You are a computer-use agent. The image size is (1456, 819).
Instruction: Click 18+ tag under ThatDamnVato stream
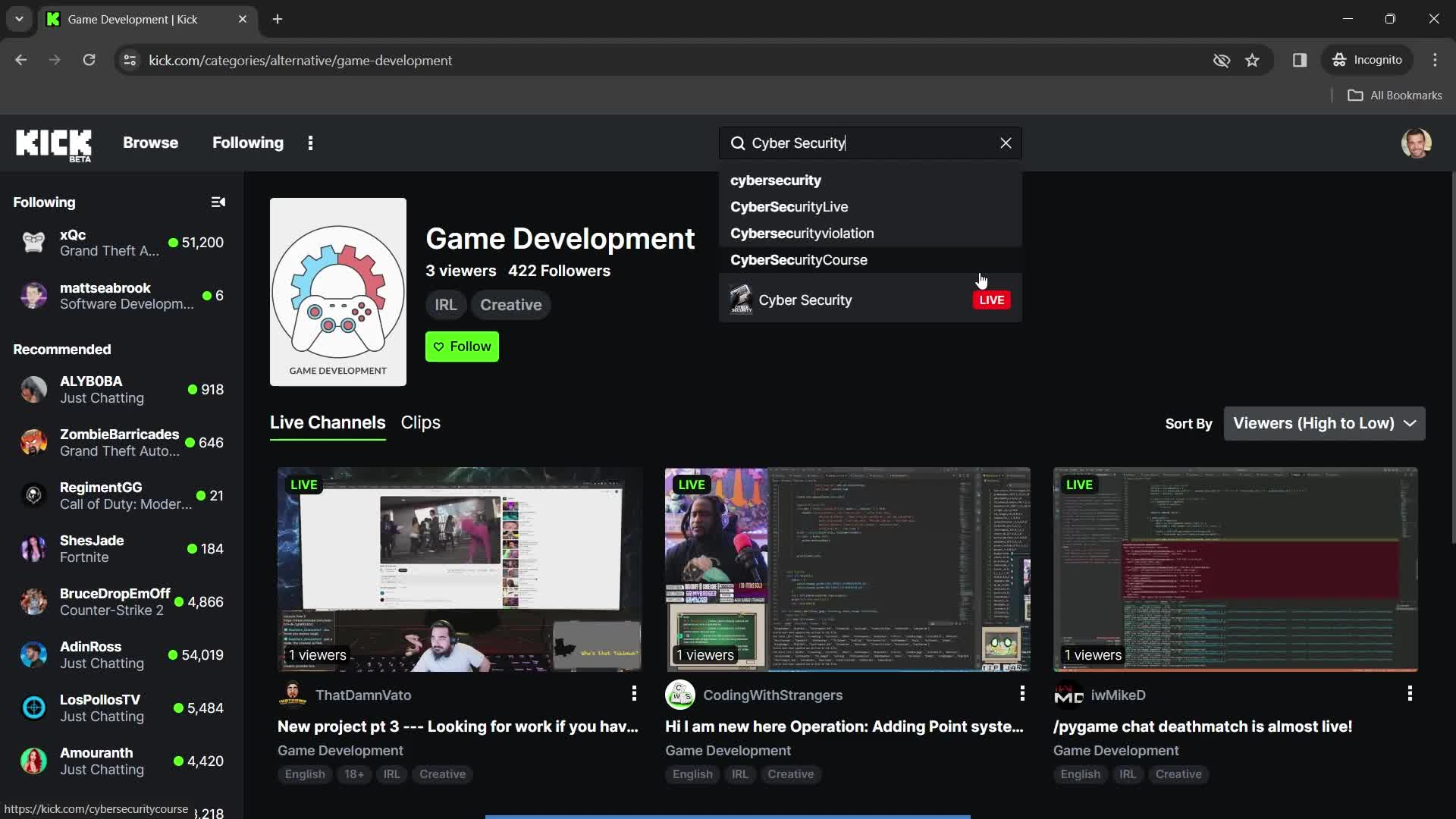coord(354,774)
